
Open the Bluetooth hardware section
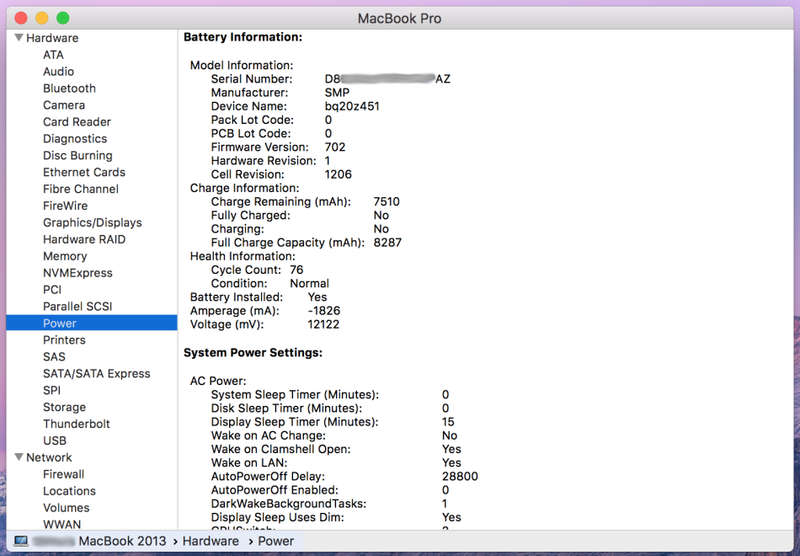pyautogui.click(x=69, y=88)
